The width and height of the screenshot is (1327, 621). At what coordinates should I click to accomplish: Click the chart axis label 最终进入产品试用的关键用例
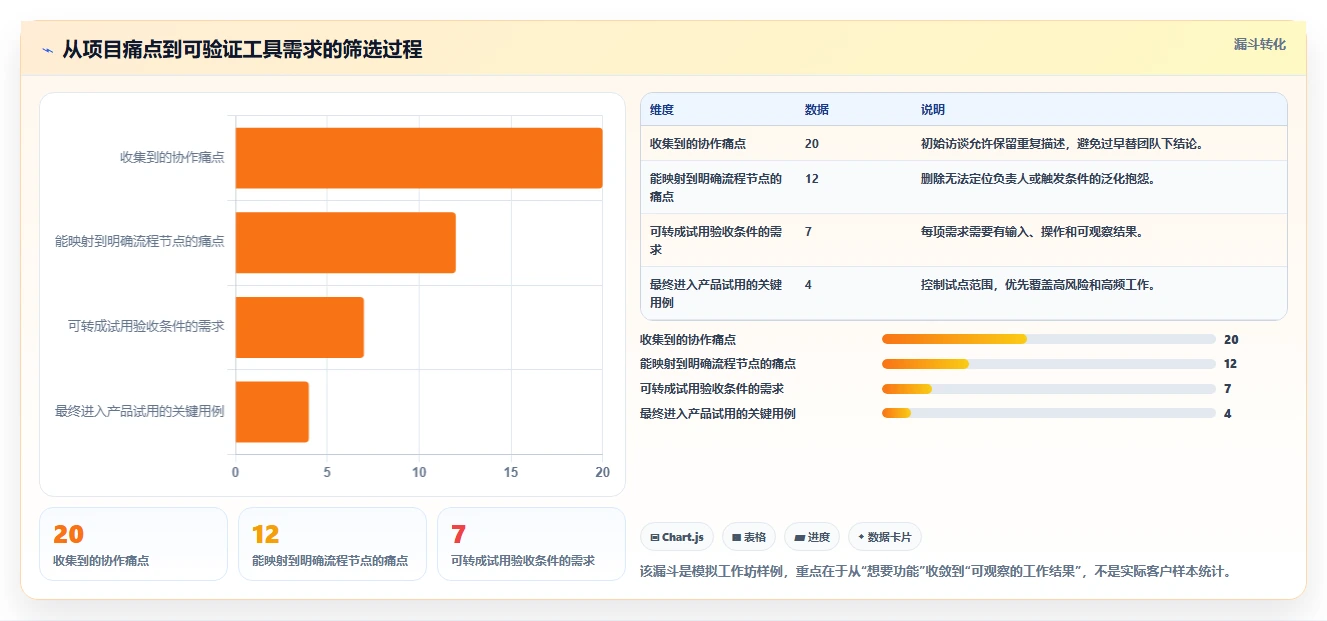(140, 412)
